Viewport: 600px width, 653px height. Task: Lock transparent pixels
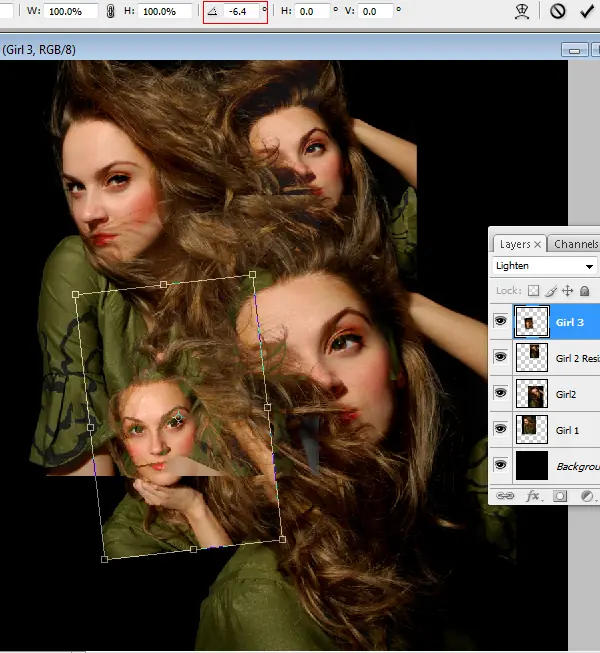coord(533,291)
